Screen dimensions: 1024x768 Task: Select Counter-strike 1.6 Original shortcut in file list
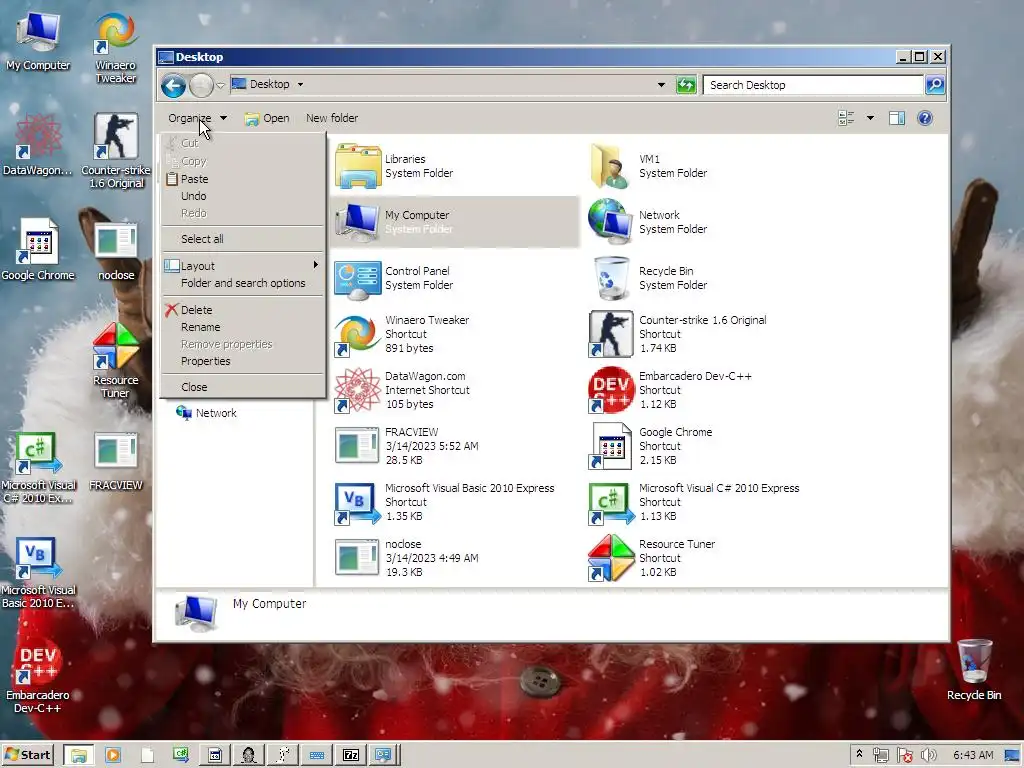pos(610,334)
